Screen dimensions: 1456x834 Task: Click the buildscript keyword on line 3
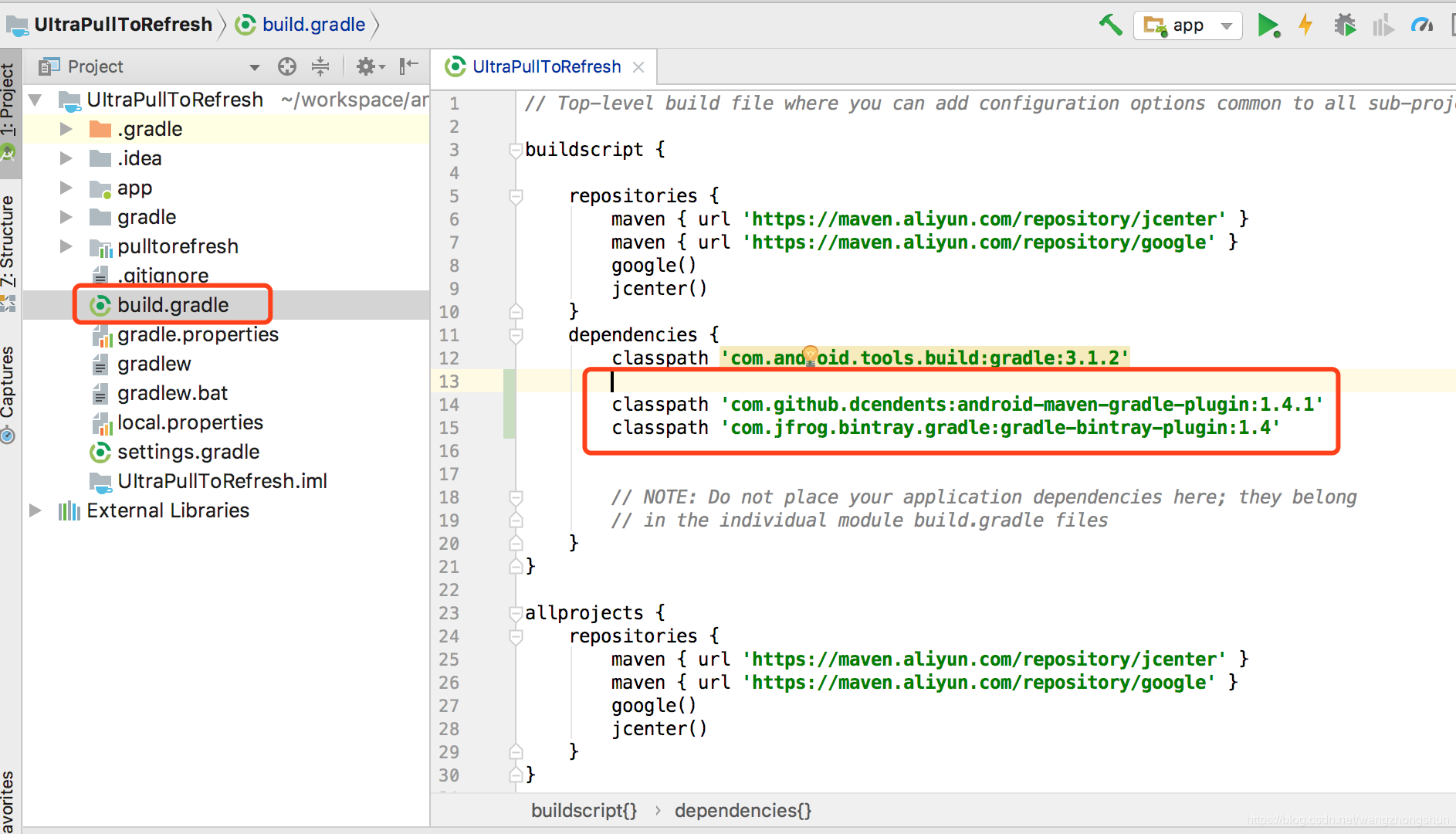click(584, 150)
